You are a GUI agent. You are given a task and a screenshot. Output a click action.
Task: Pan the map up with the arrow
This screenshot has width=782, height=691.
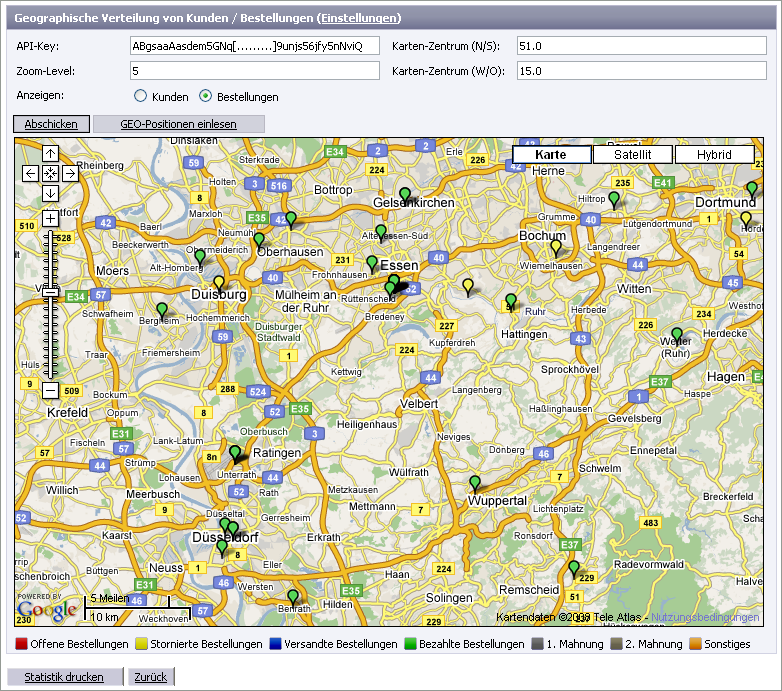50,154
